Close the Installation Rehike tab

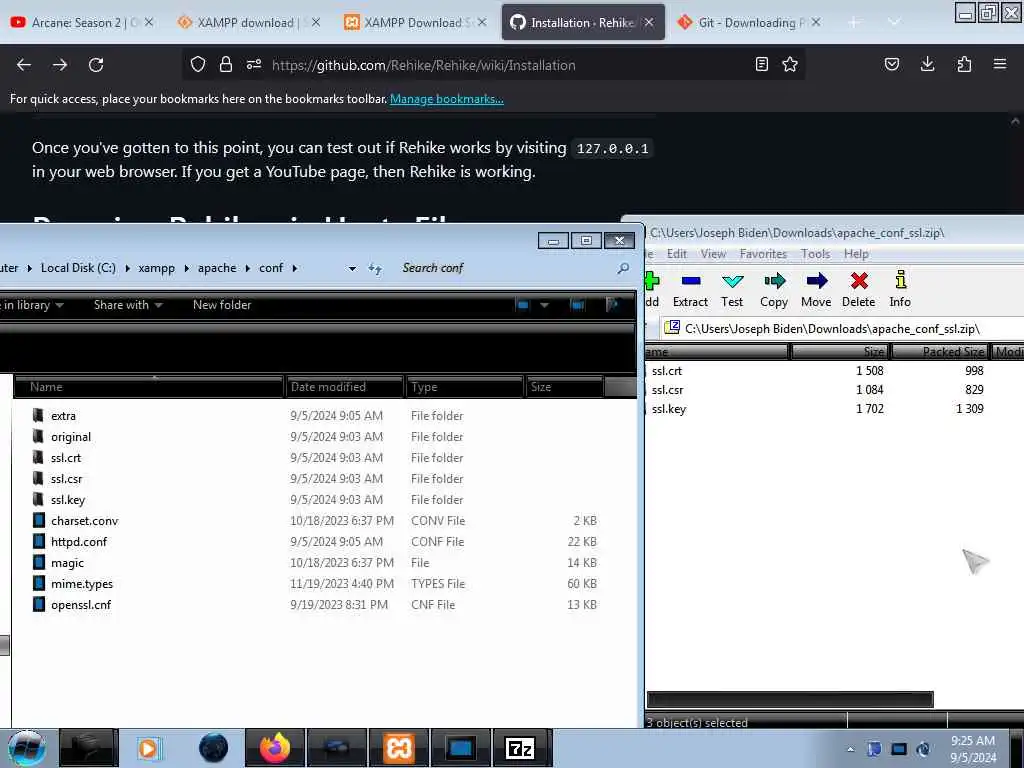648,23
